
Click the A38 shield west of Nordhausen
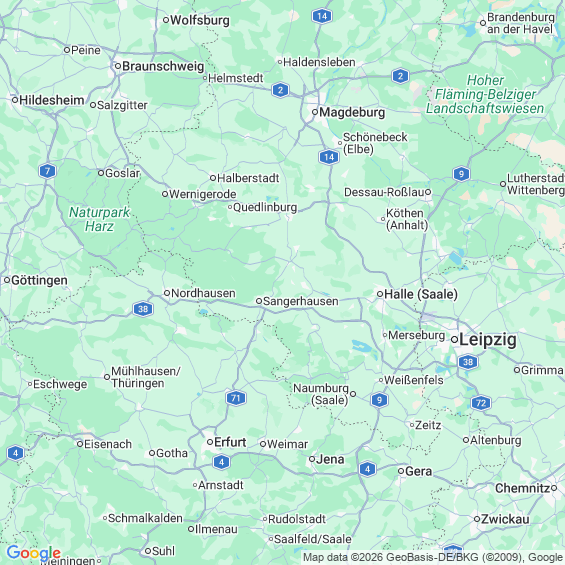click(x=143, y=309)
